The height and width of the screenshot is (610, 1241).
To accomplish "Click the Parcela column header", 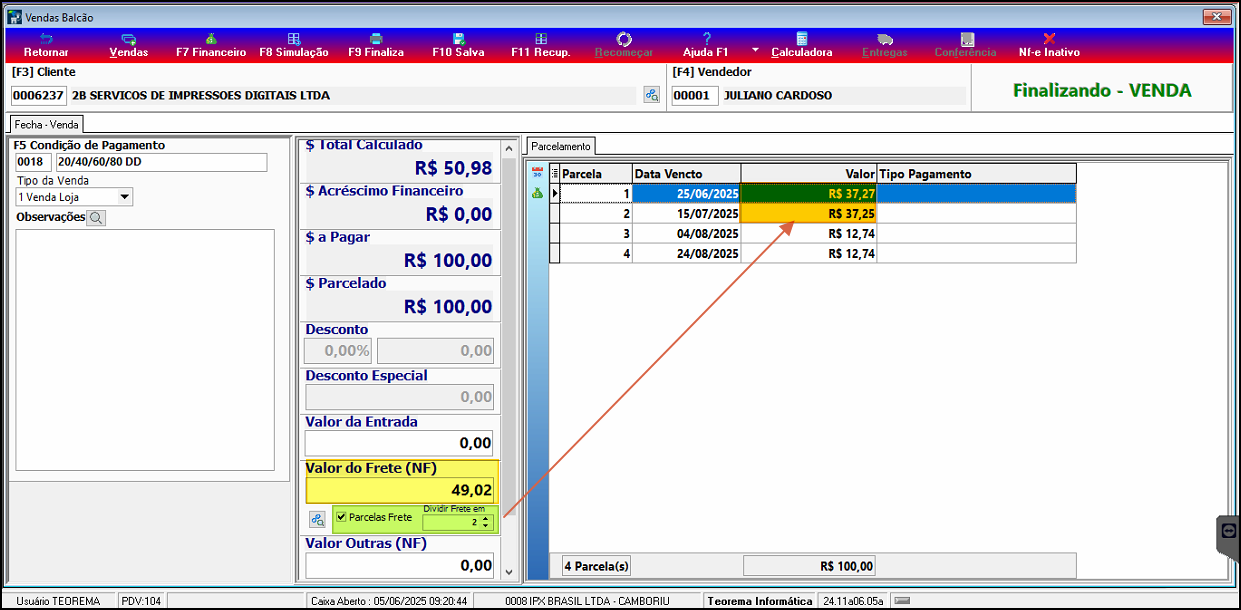I will tap(596, 174).
